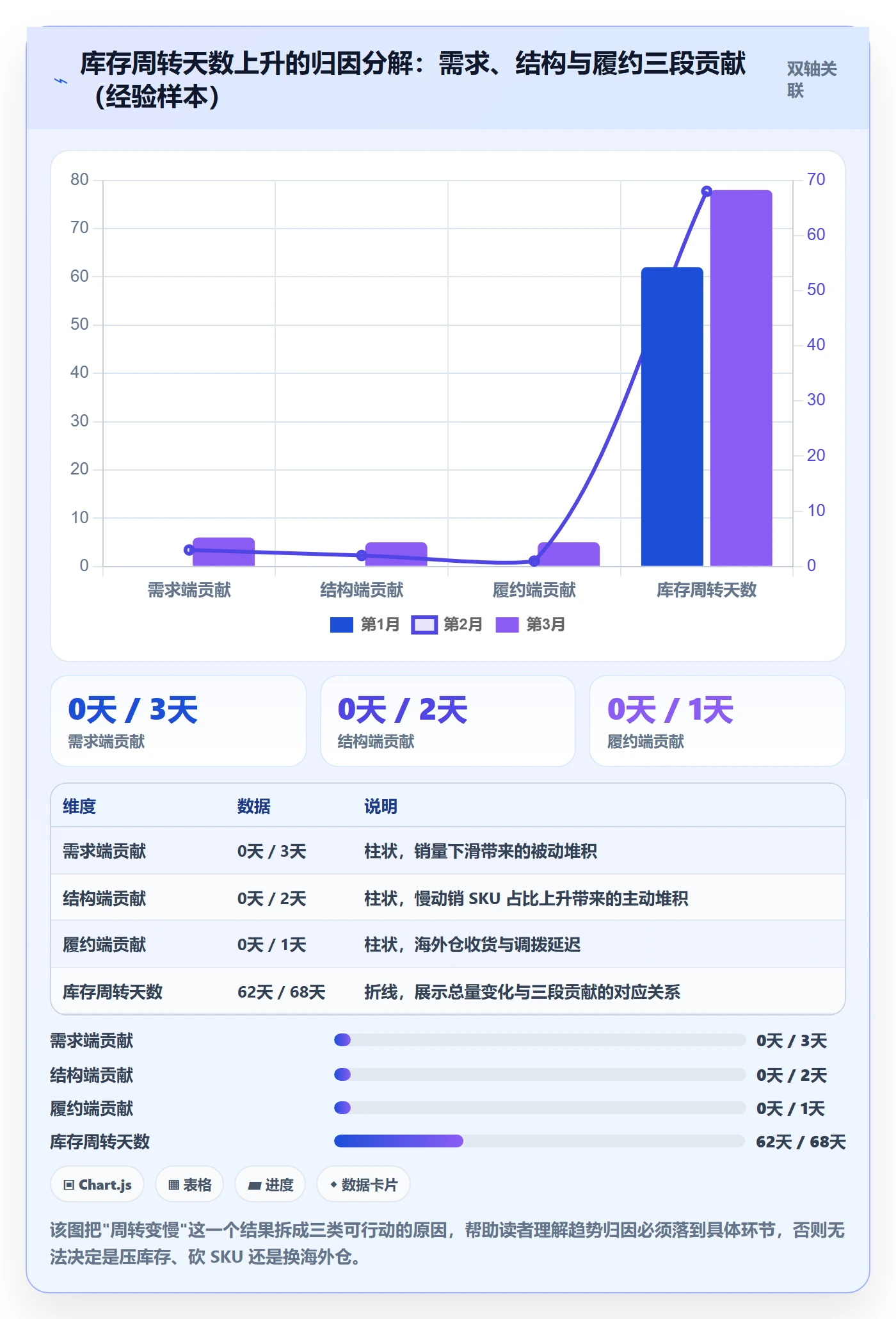The height and width of the screenshot is (1319, 896).
Task: Click the purple bar above 履约端贡献
Action: [569, 554]
